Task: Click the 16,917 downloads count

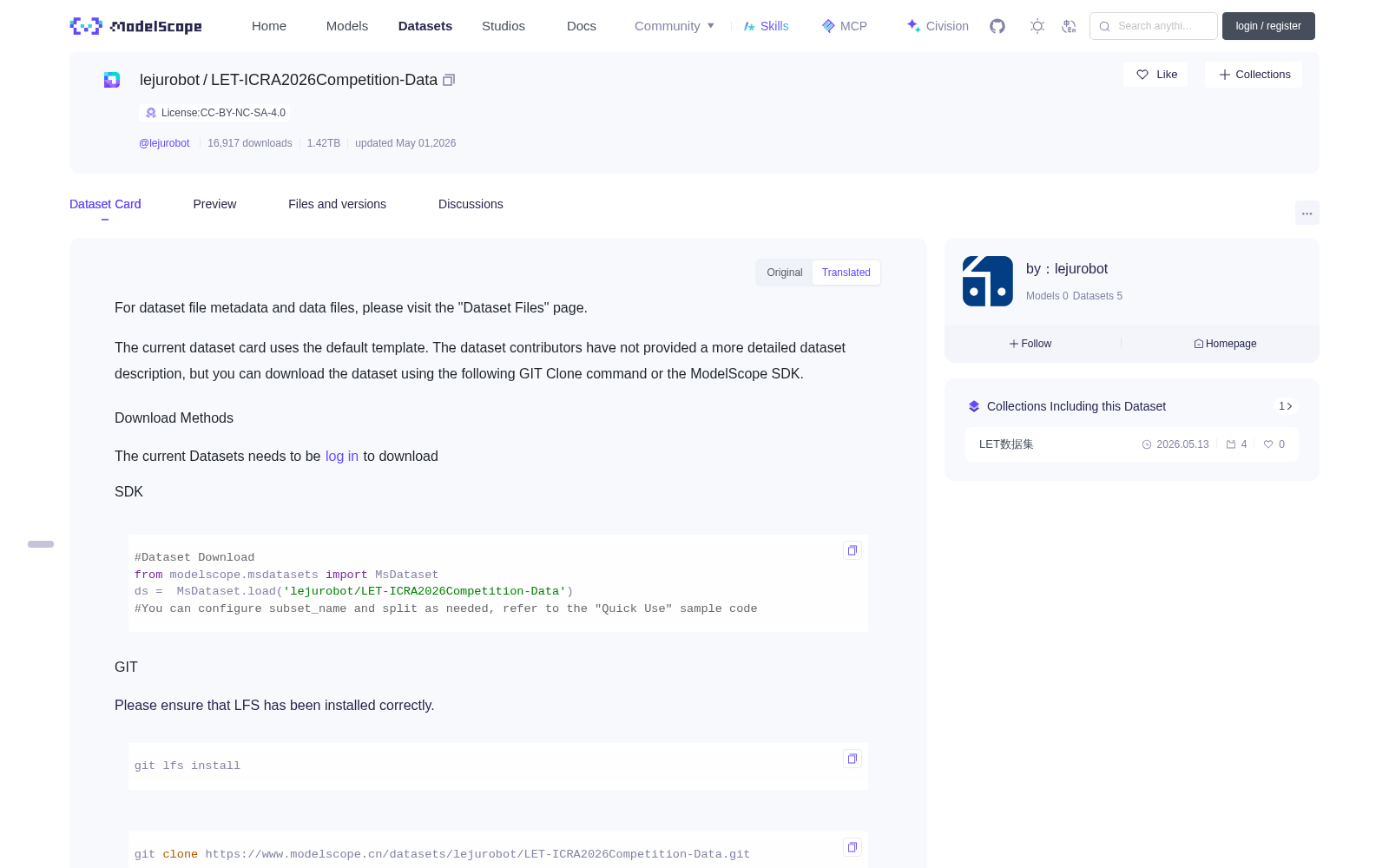Action: pos(250,143)
